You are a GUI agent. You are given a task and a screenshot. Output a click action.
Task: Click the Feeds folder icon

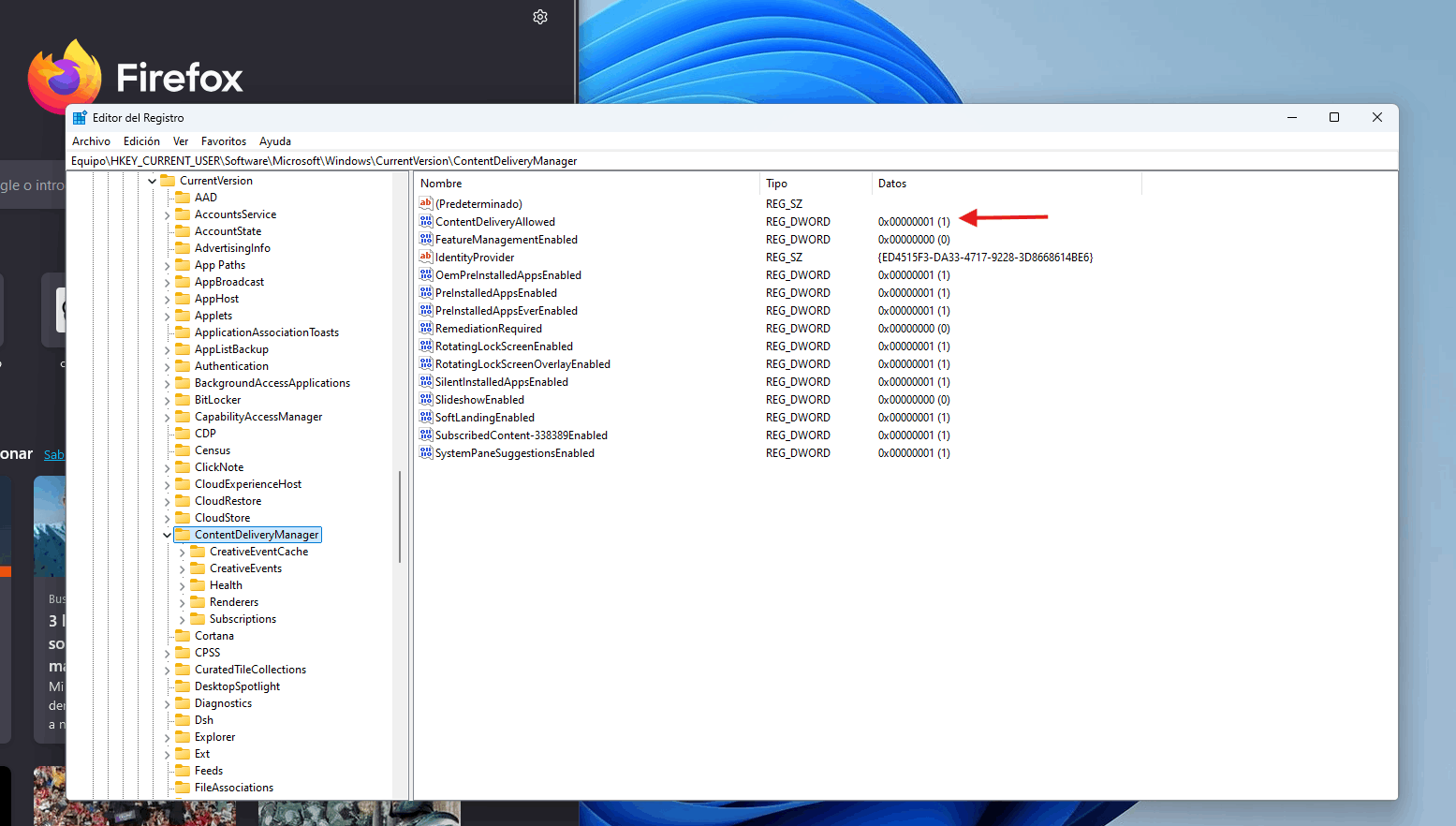coord(183,771)
